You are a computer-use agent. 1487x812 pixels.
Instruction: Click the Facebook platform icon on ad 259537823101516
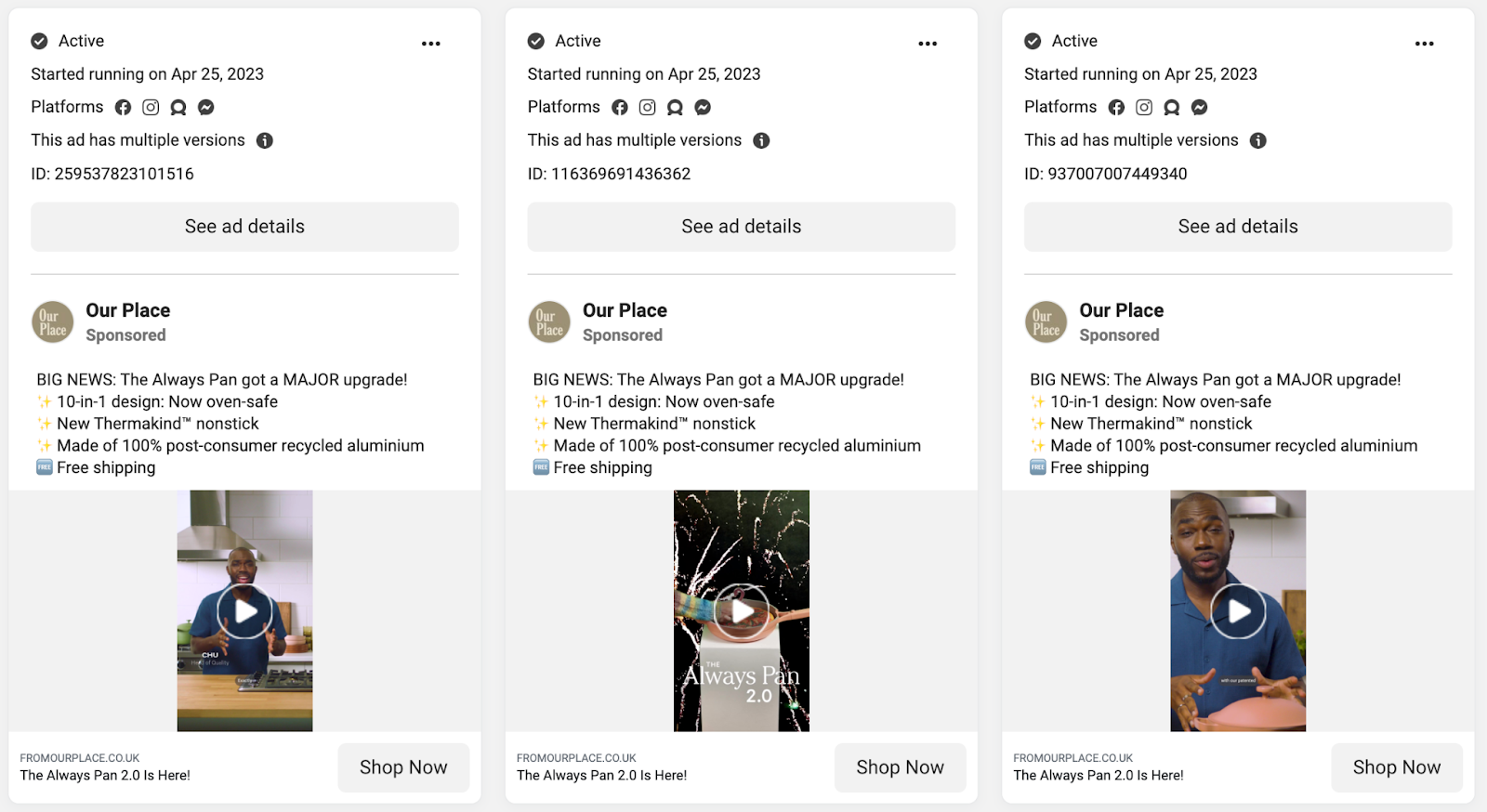click(123, 108)
